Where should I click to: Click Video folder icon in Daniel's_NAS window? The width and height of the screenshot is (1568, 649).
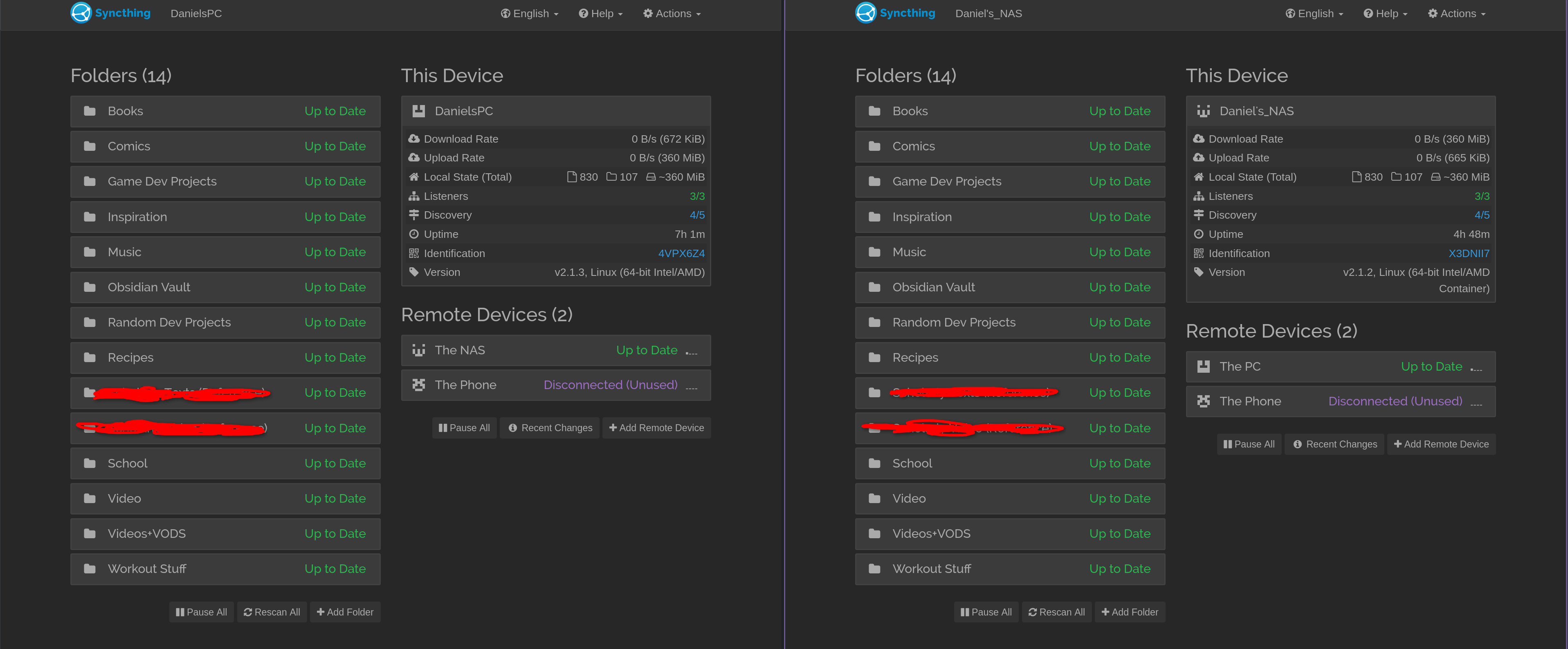(874, 499)
